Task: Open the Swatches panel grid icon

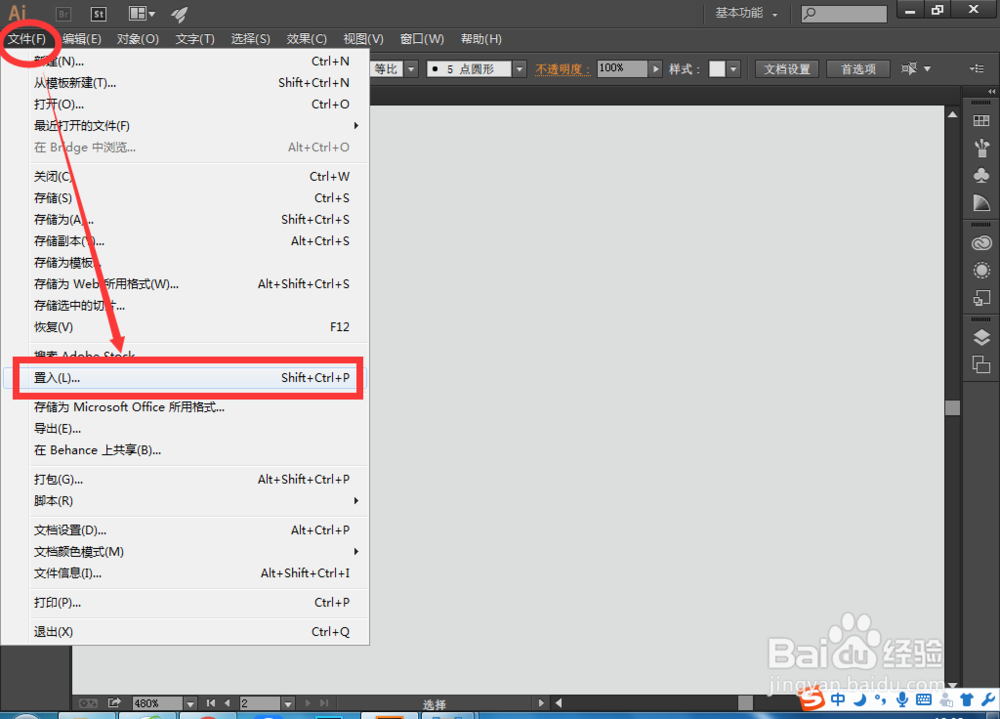Action: point(982,121)
